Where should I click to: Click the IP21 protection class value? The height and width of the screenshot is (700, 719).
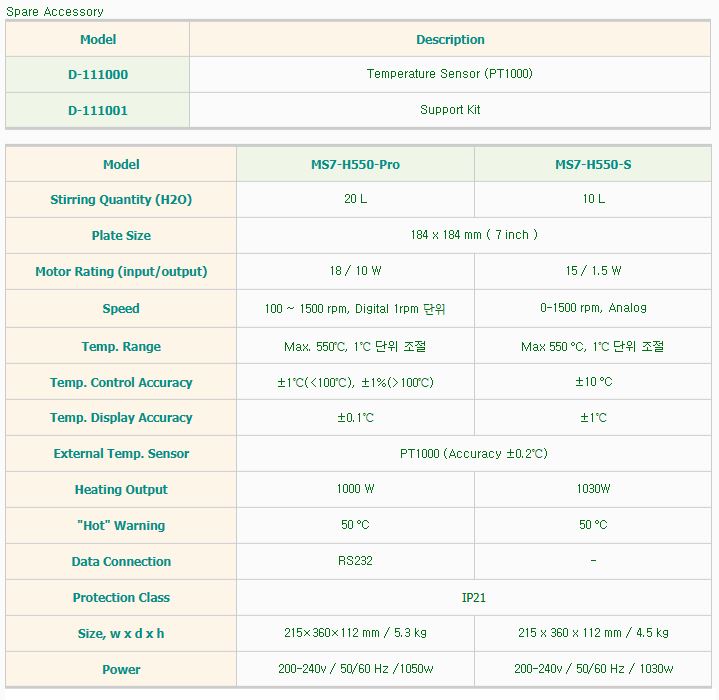coord(474,597)
